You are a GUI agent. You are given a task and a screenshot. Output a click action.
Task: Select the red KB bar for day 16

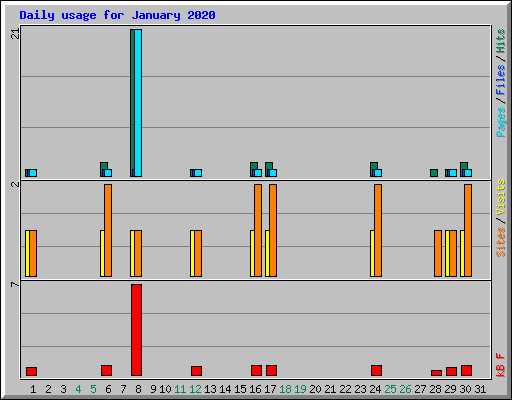pyautogui.click(x=256, y=370)
